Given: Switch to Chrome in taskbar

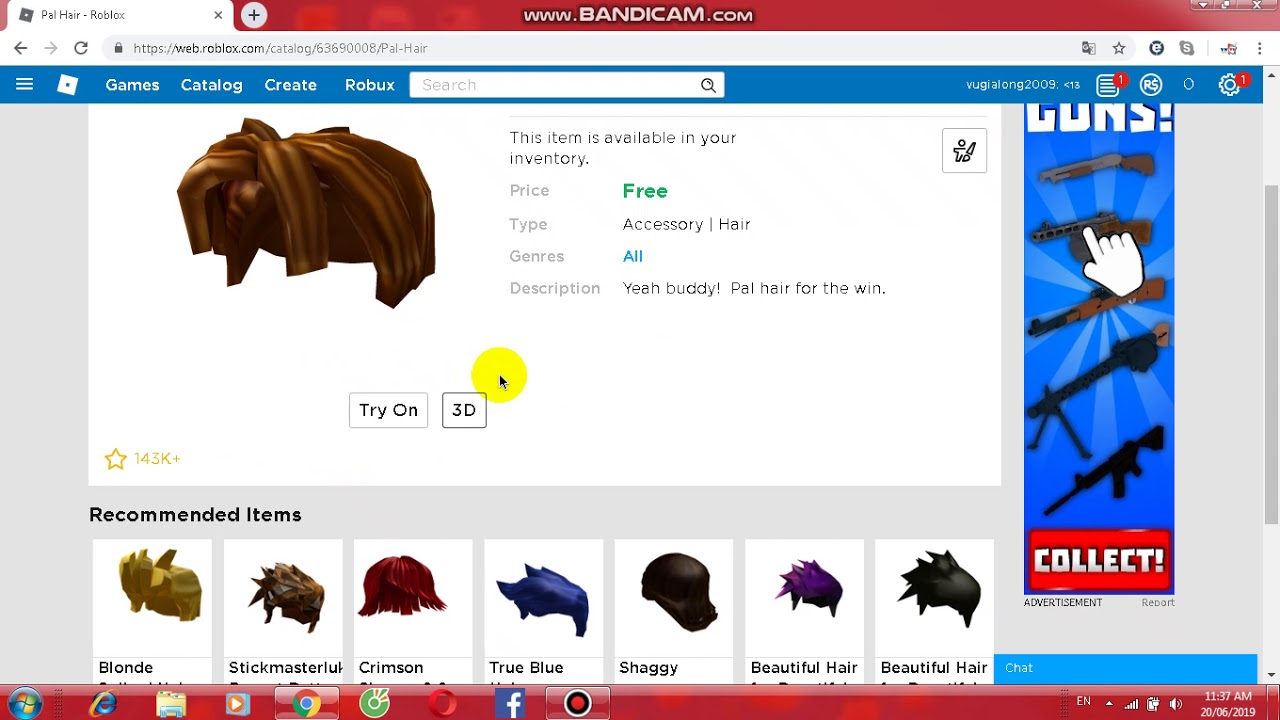Looking at the screenshot, I should [307, 704].
